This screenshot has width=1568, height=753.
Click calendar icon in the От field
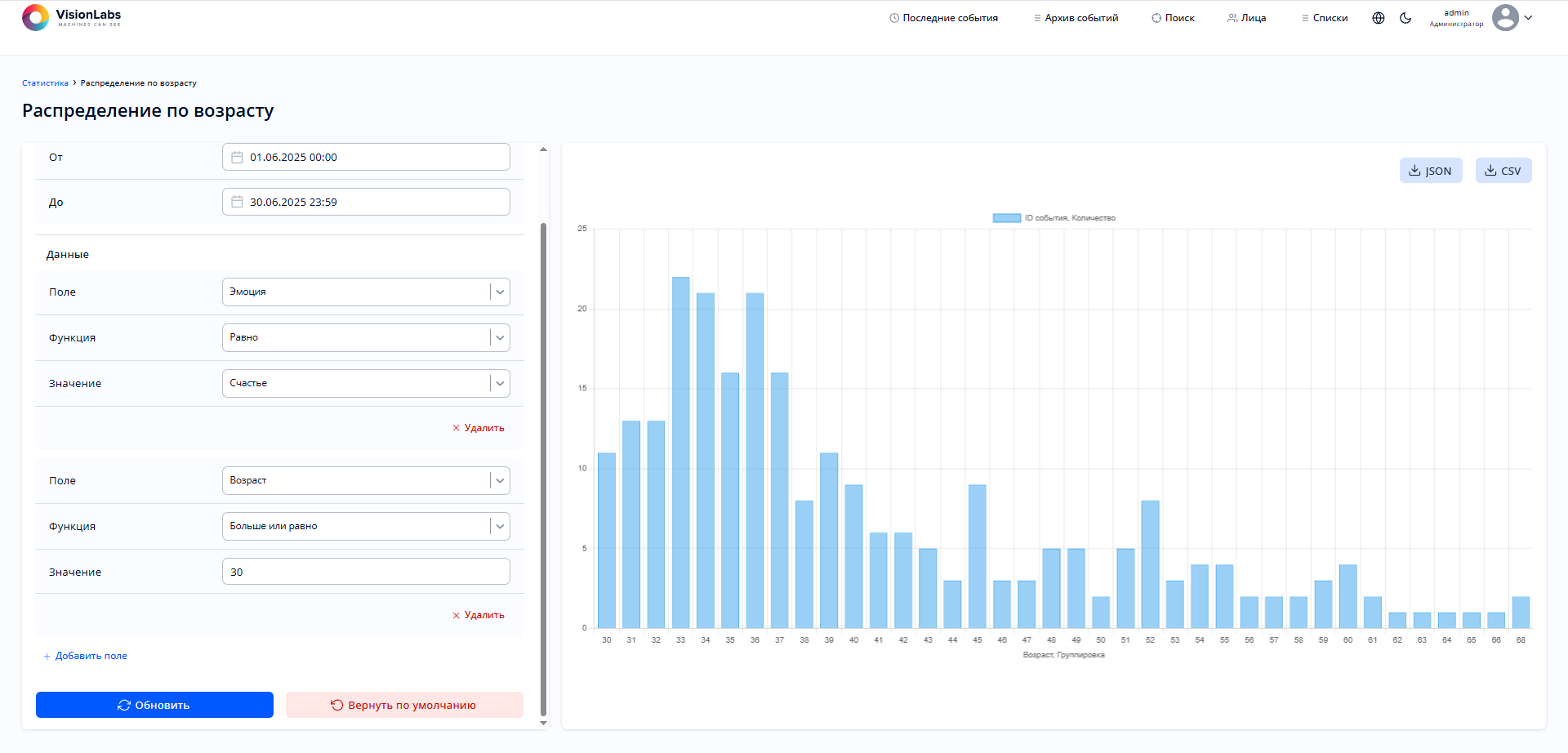[237, 158]
